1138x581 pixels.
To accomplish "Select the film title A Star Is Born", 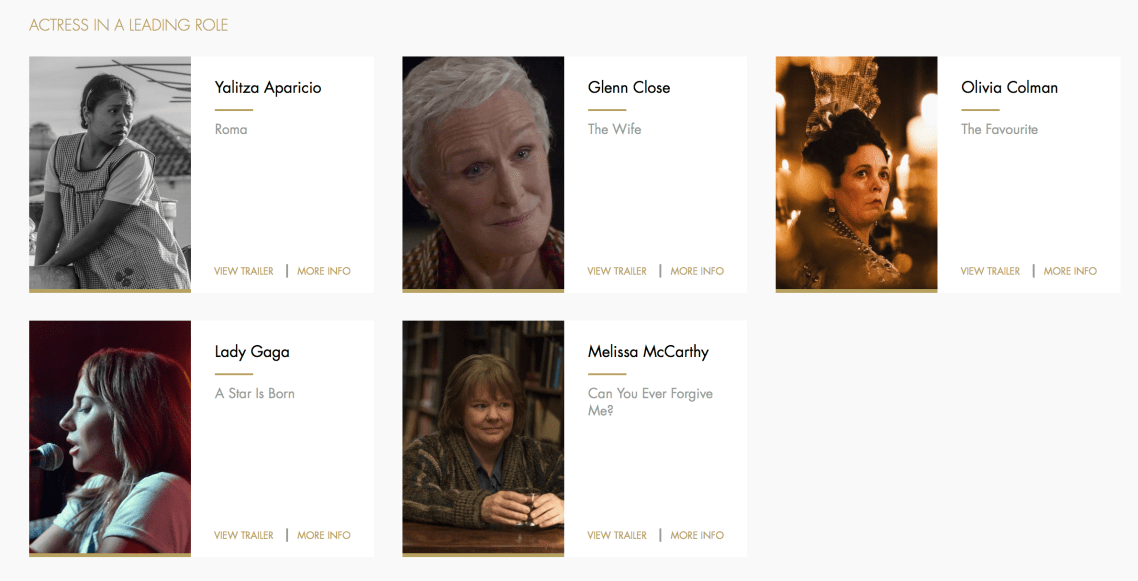I will (255, 393).
